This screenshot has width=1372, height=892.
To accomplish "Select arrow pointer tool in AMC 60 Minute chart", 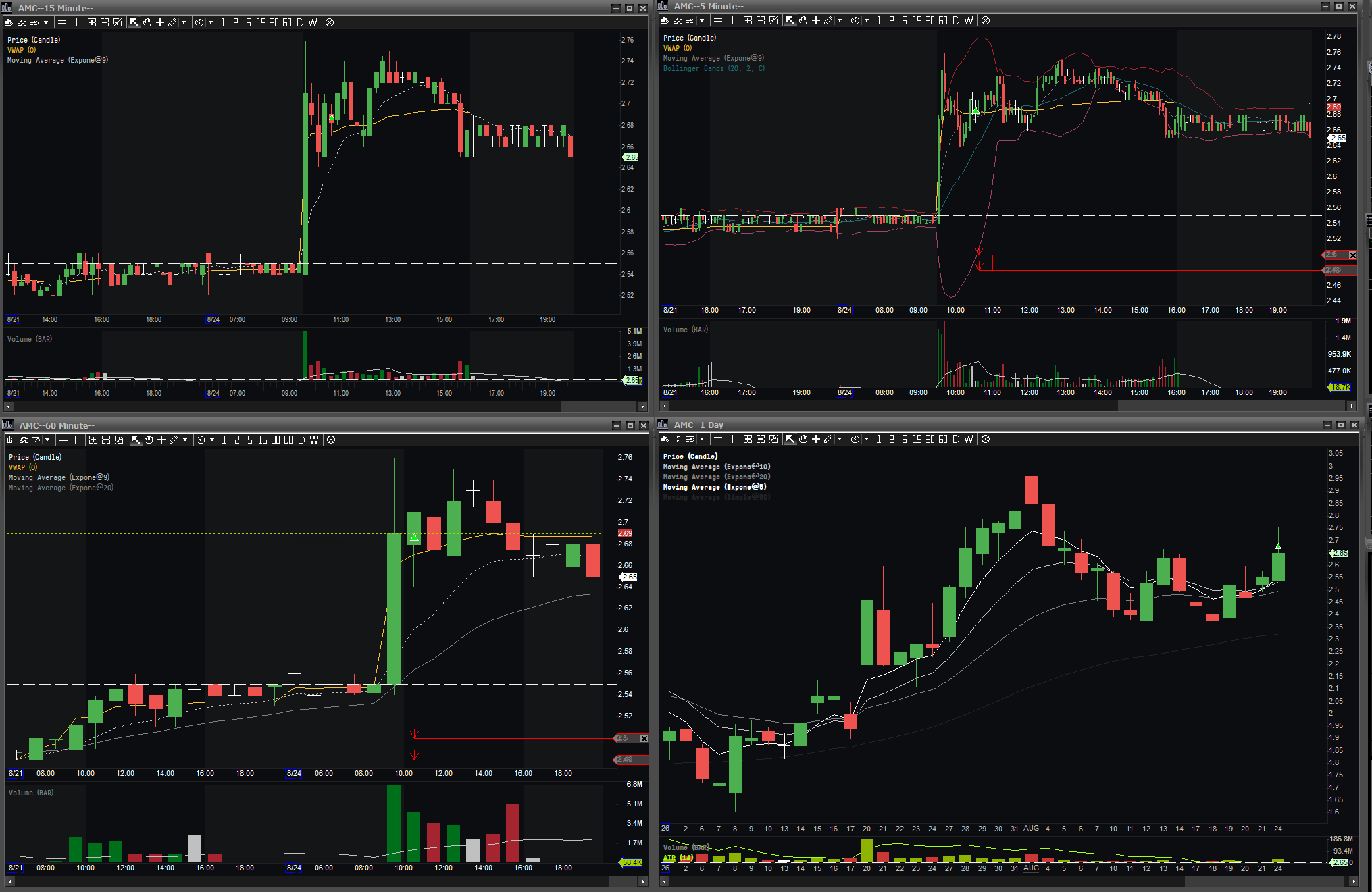I will pyautogui.click(x=136, y=440).
